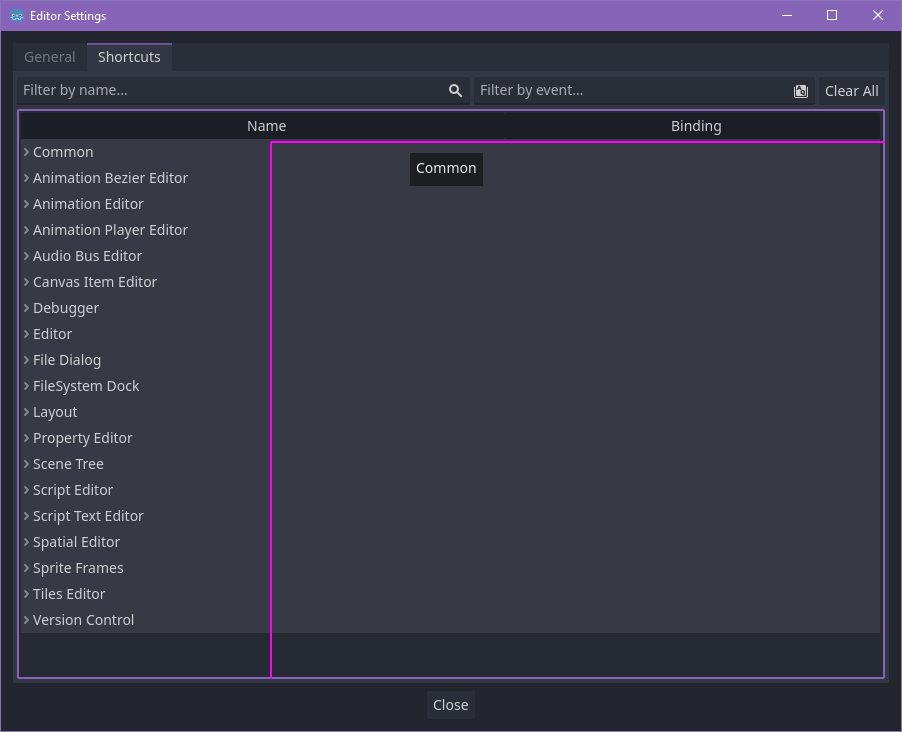Click the Clear All button

[x=851, y=90]
